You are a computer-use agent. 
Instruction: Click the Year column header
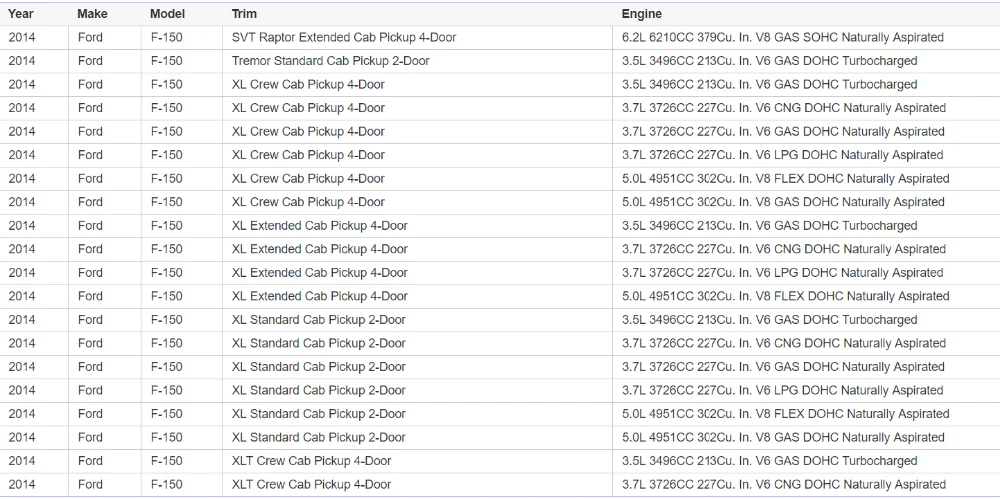point(21,14)
